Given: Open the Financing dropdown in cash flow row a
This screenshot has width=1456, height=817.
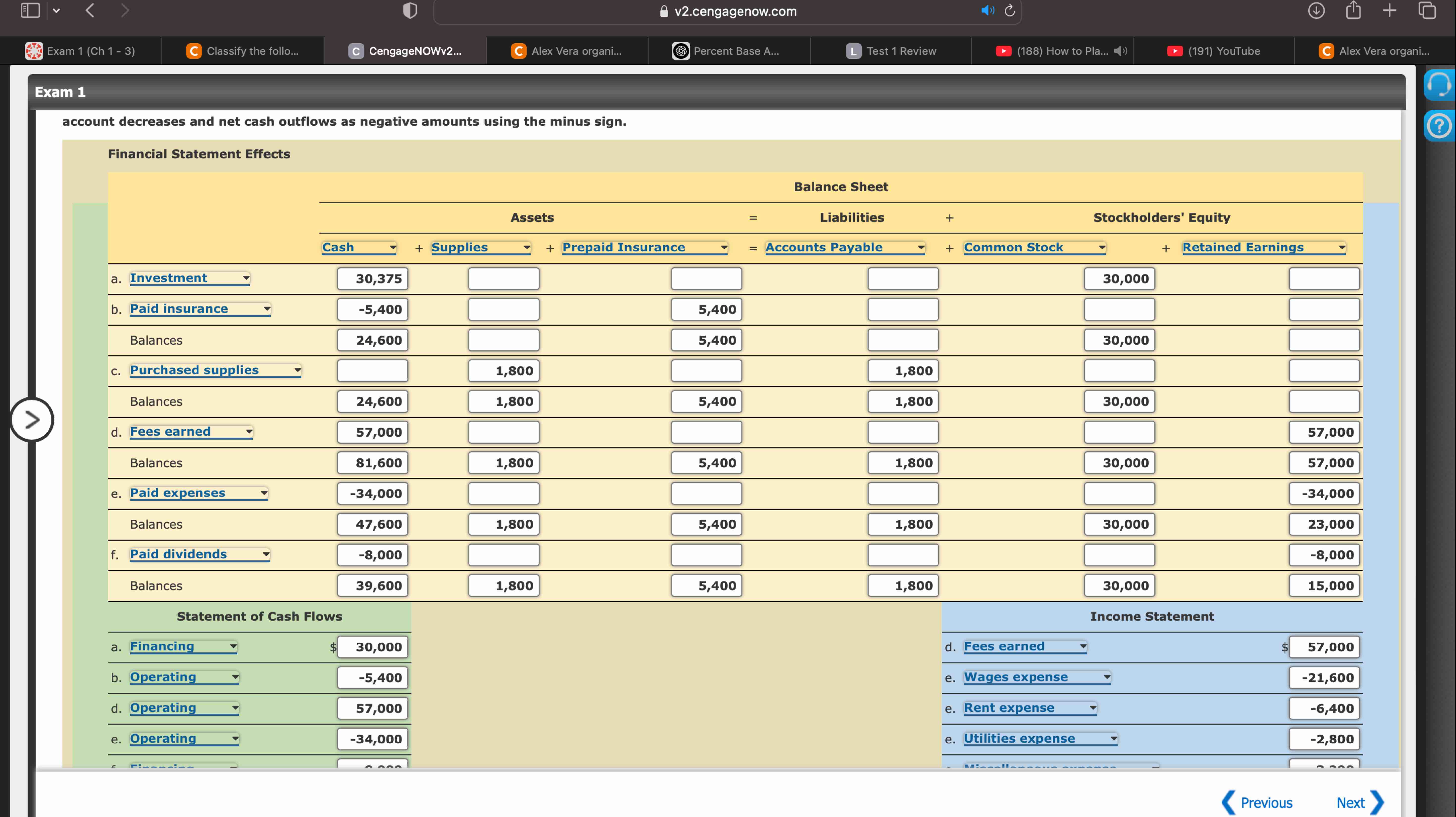Looking at the screenshot, I should coord(184,647).
